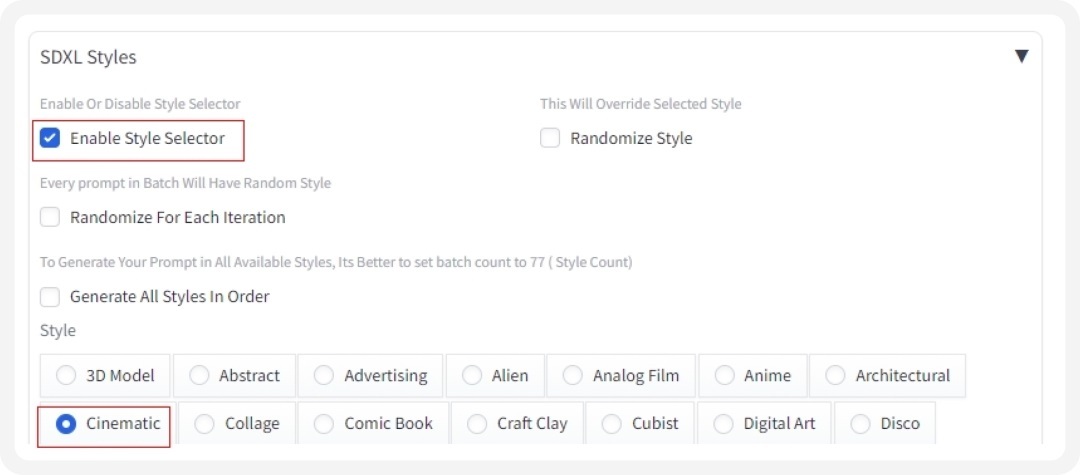Uncheck Enable Style Selector checkbox
1080x475 pixels.
pyautogui.click(x=50, y=138)
